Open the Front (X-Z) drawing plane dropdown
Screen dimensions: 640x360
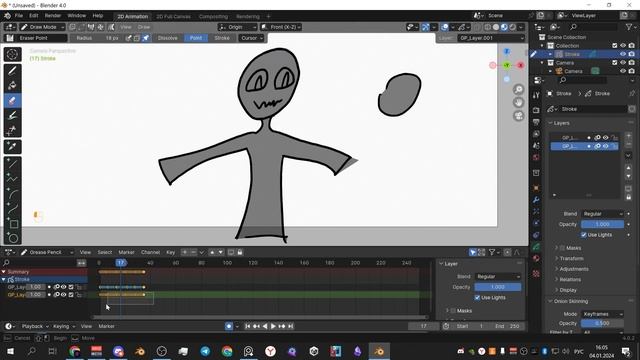pos(281,27)
